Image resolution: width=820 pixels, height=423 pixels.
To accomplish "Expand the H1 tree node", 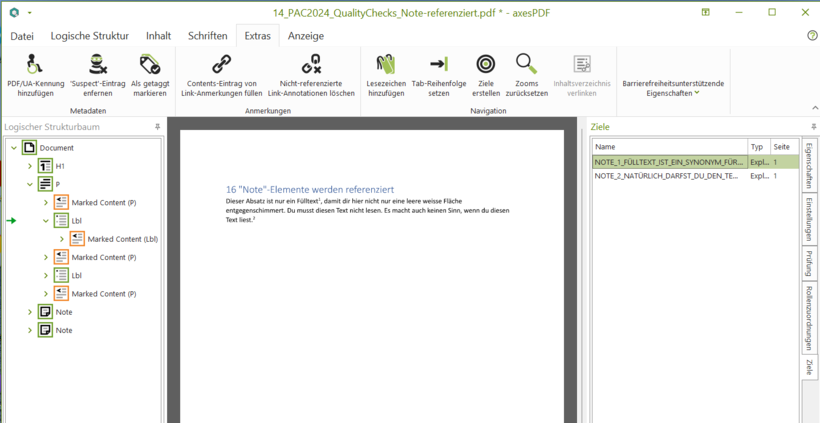I will [x=30, y=166].
